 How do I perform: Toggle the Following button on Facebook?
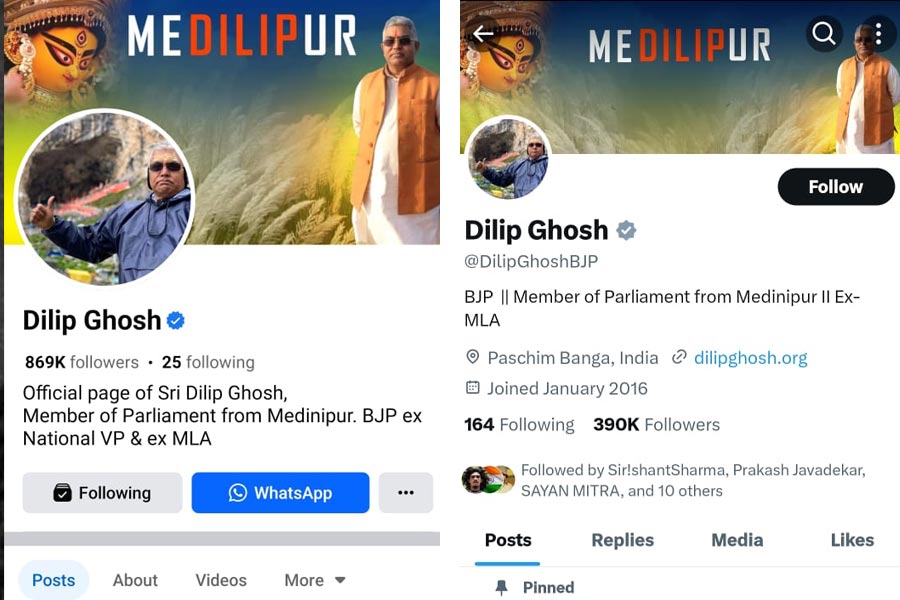tap(102, 493)
